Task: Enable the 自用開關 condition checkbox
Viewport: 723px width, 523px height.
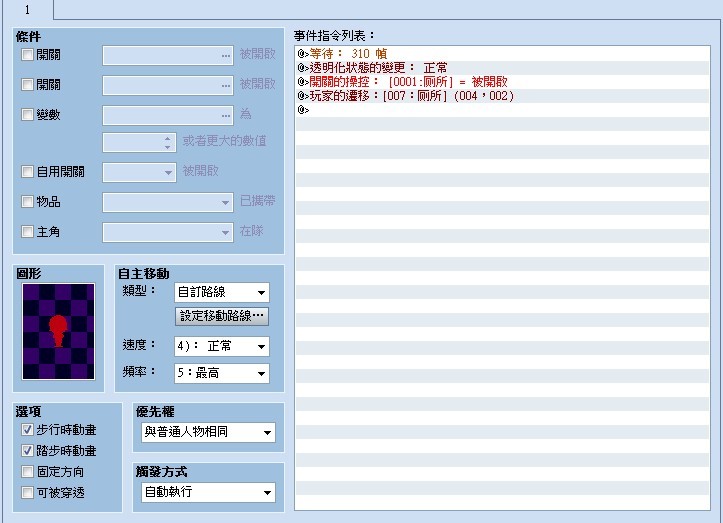Action: coord(27,172)
